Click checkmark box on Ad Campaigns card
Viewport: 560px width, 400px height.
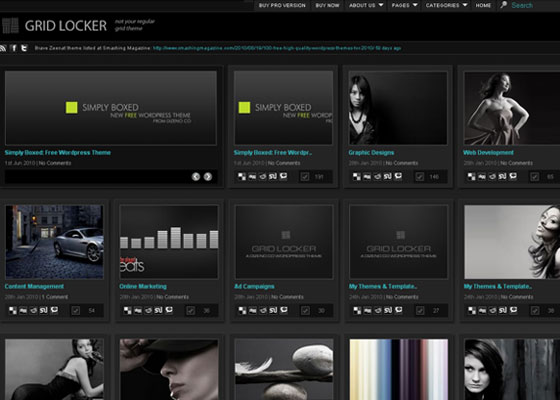point(305,311)
